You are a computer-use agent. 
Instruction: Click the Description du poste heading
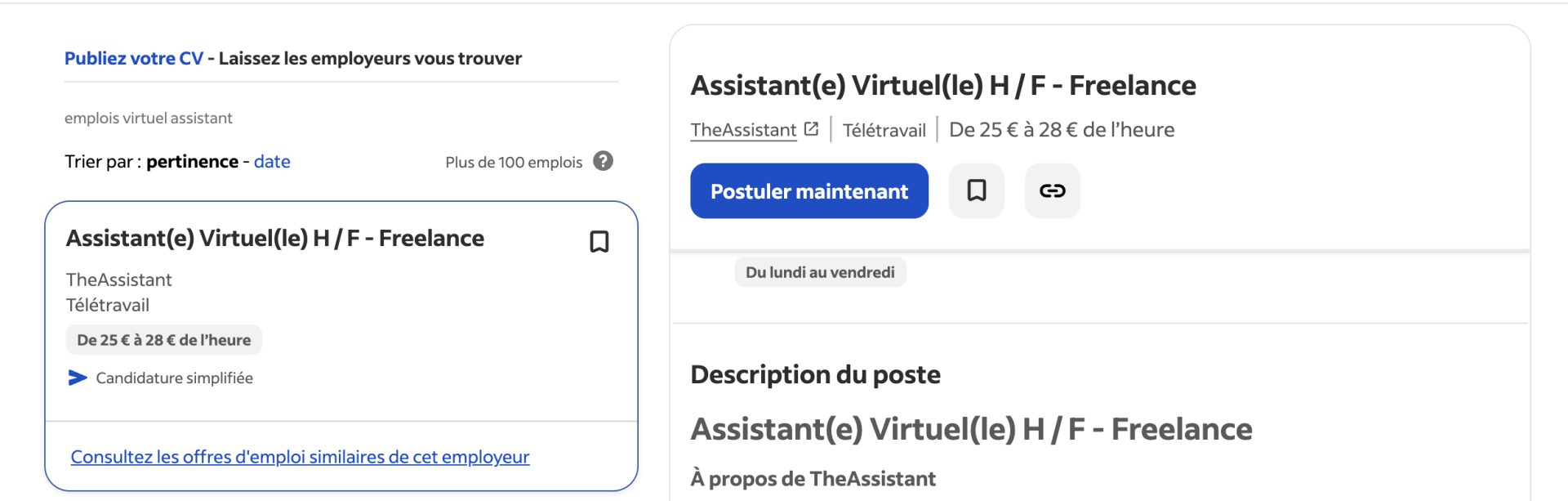pos(815,374)
